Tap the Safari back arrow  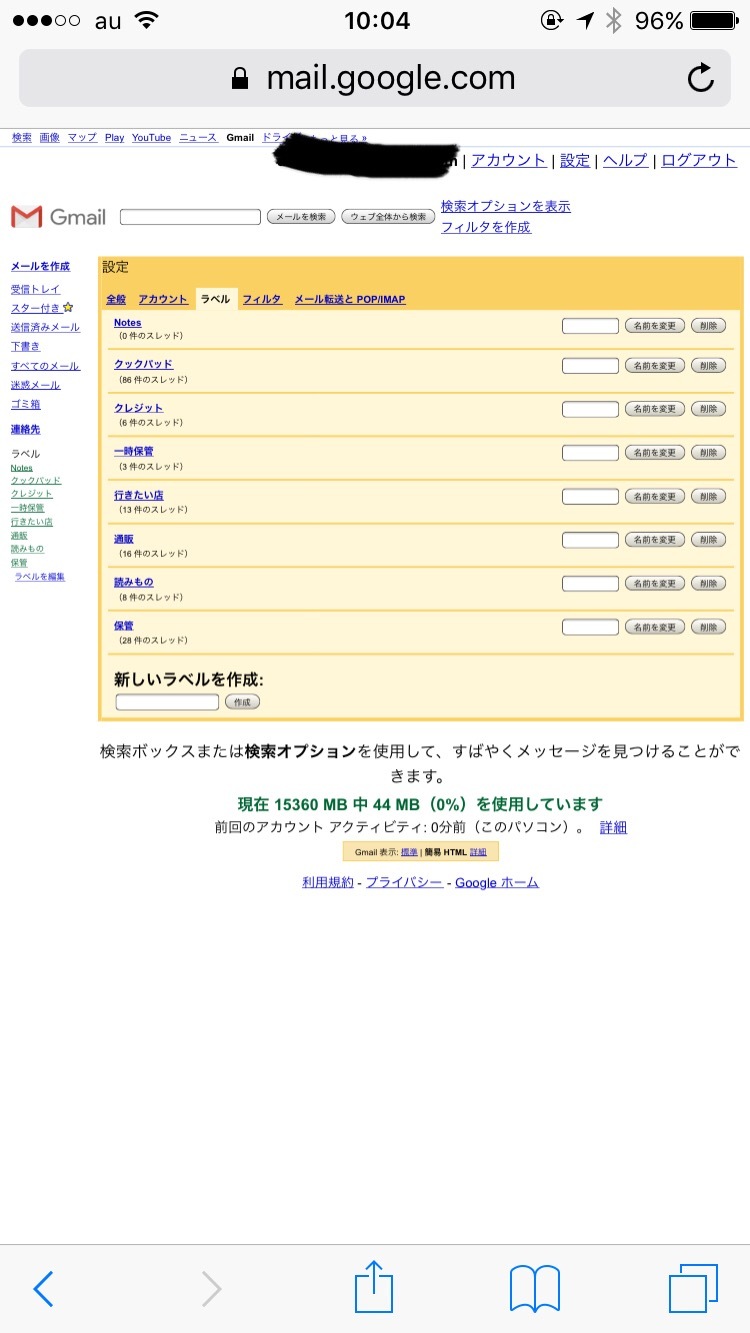(43, 1289)
